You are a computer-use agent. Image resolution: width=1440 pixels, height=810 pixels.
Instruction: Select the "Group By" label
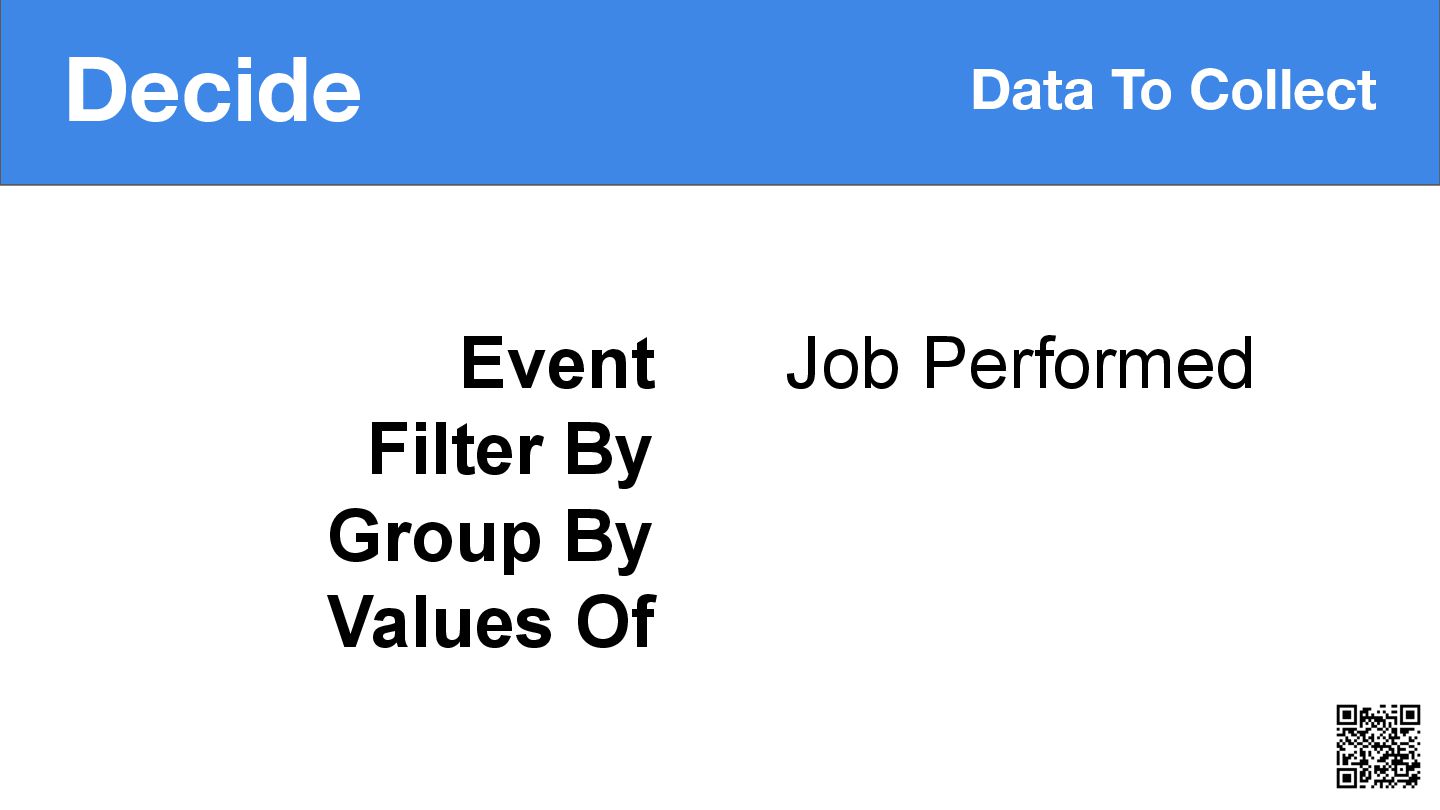tap(490, 538)
